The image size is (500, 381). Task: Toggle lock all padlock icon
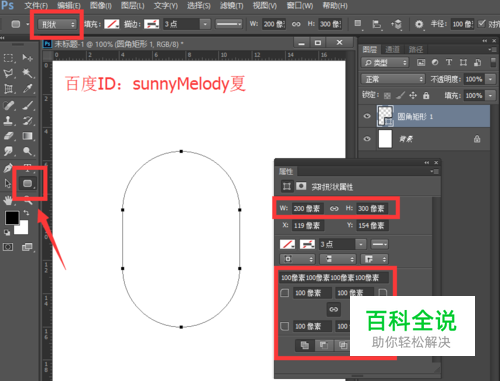426,96
